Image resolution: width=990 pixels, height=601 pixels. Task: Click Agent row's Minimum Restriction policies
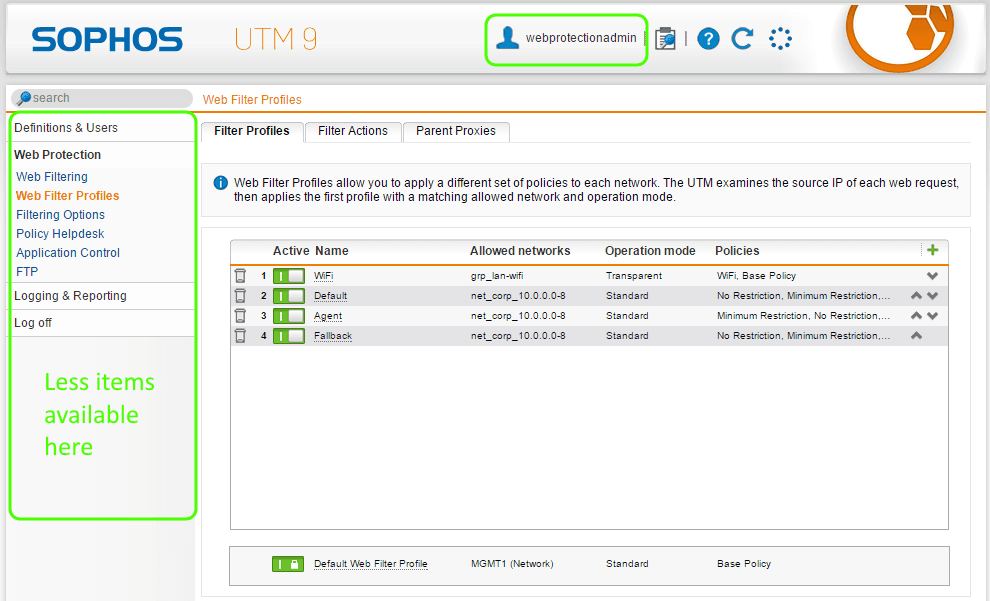pyautogui.click(x=803, y=316)
